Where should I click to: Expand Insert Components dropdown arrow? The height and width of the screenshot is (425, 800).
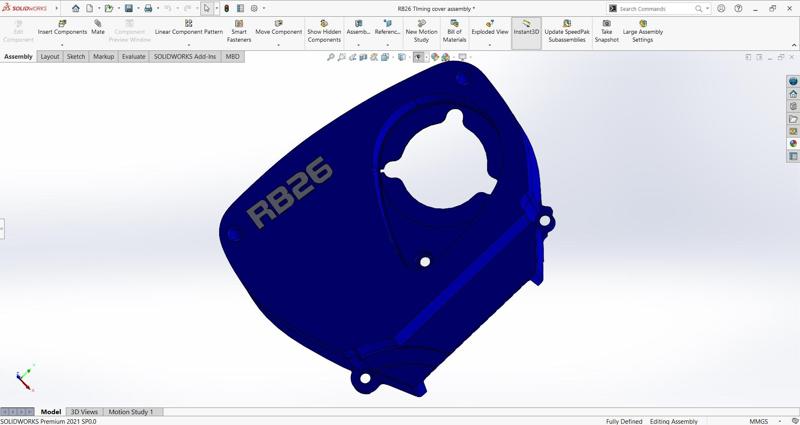[62, 45]
